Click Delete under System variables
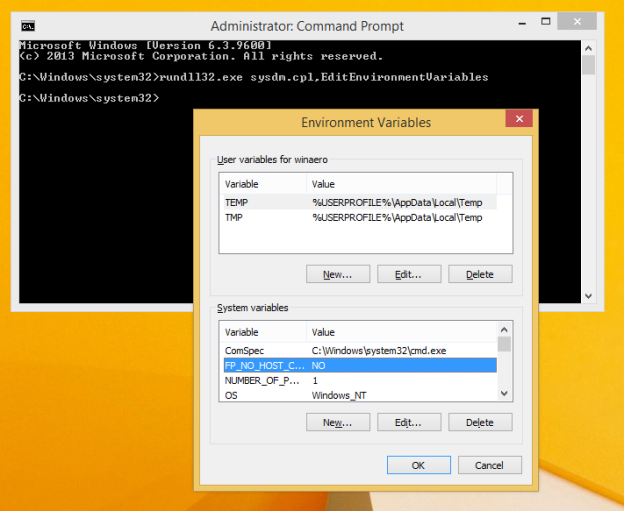The width and height of the screenshot is (624, 511). coord(480,422)
